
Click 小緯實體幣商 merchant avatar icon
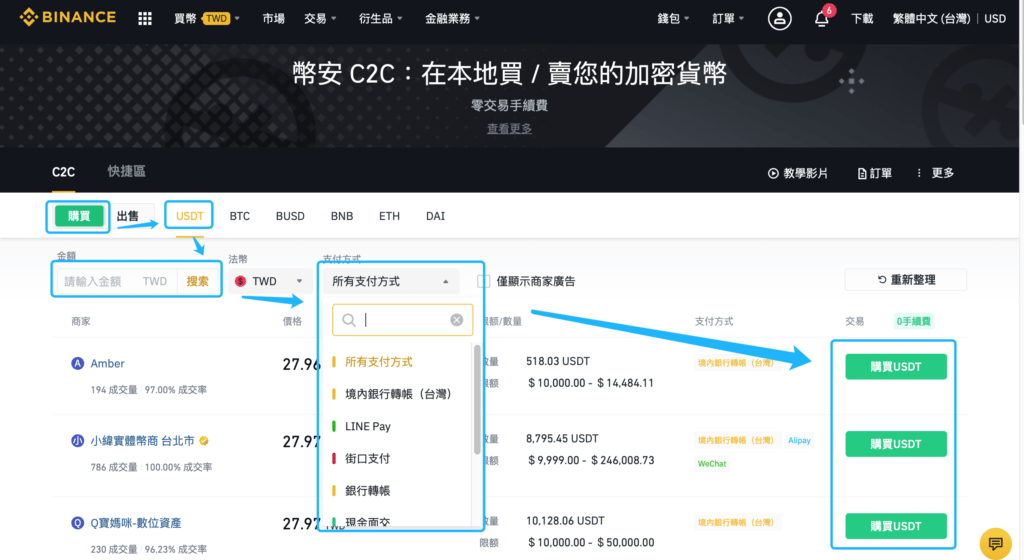[78, 441]
